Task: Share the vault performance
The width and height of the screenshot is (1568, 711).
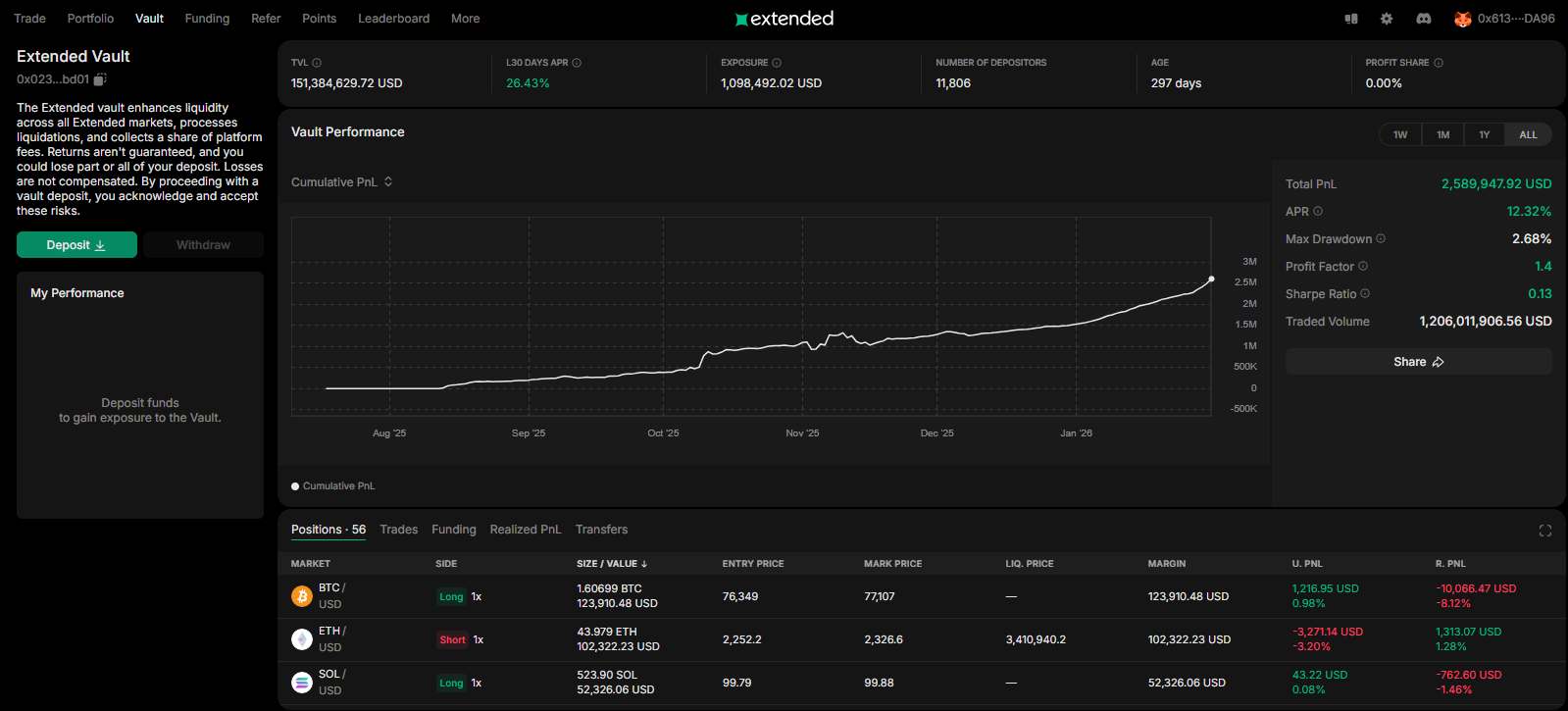Action: pyautogui.click(x=1418, y=362)
